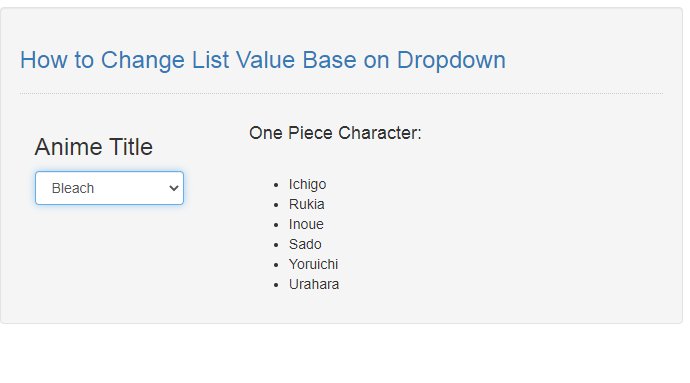Click the bullet point beside Ichigo

pyautogui.click(x=276, y=185)
